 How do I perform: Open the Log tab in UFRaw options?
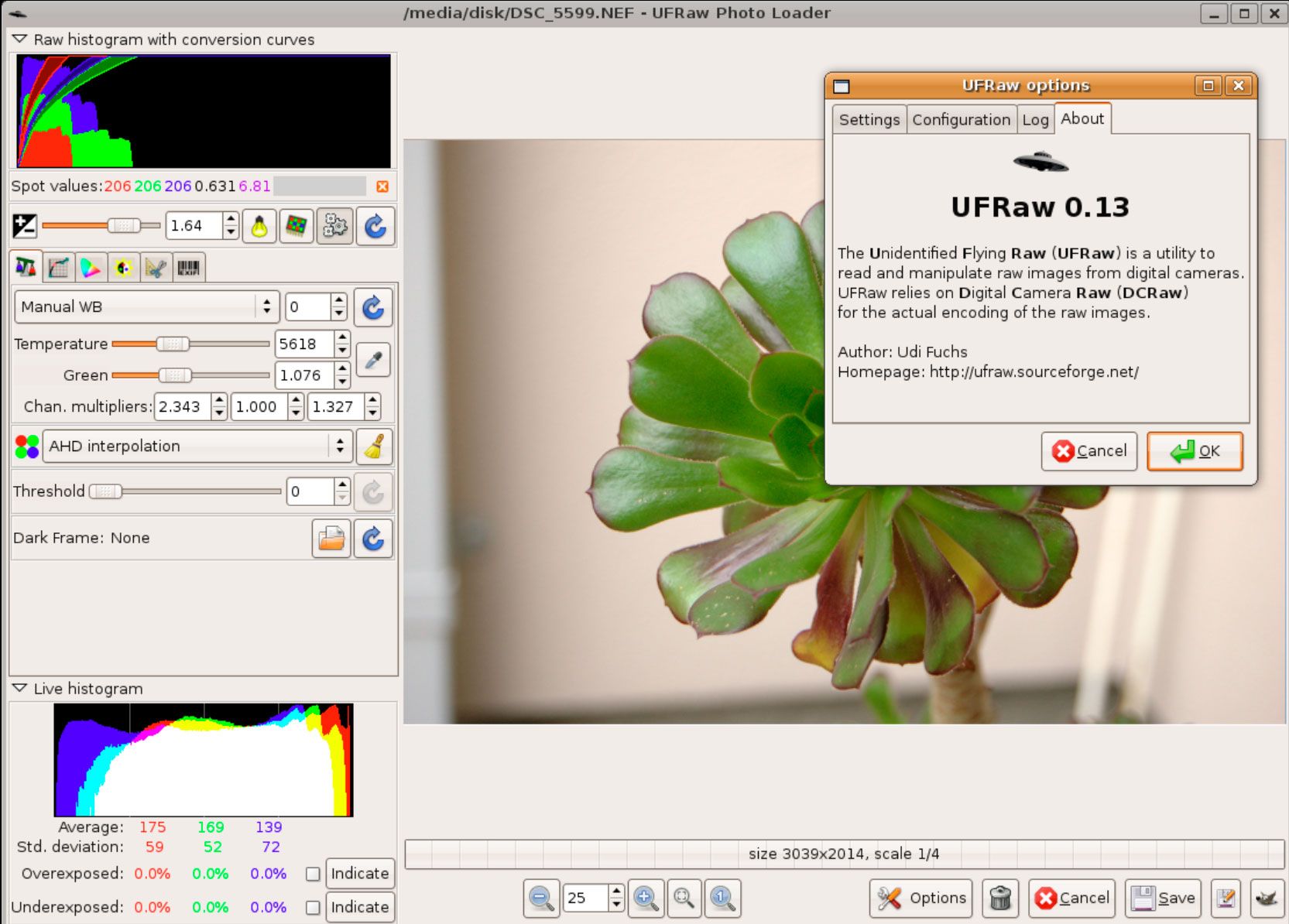tap(1035, 119)
